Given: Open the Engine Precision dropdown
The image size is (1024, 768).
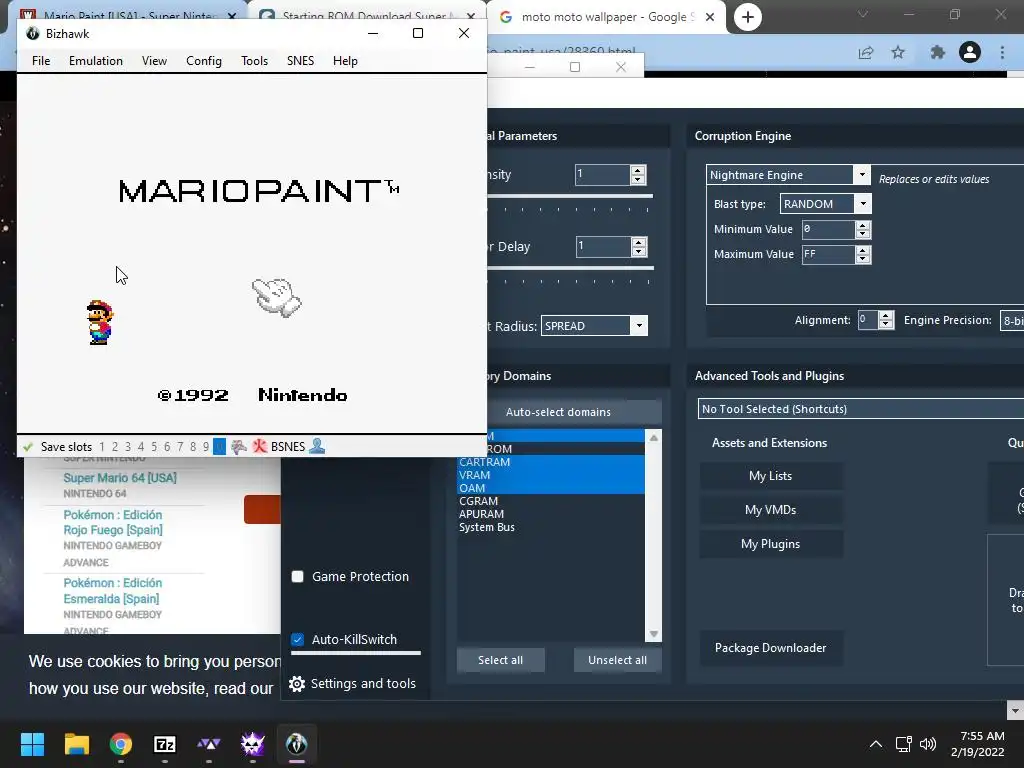Looking at the screenshot, I should 1012,321.
